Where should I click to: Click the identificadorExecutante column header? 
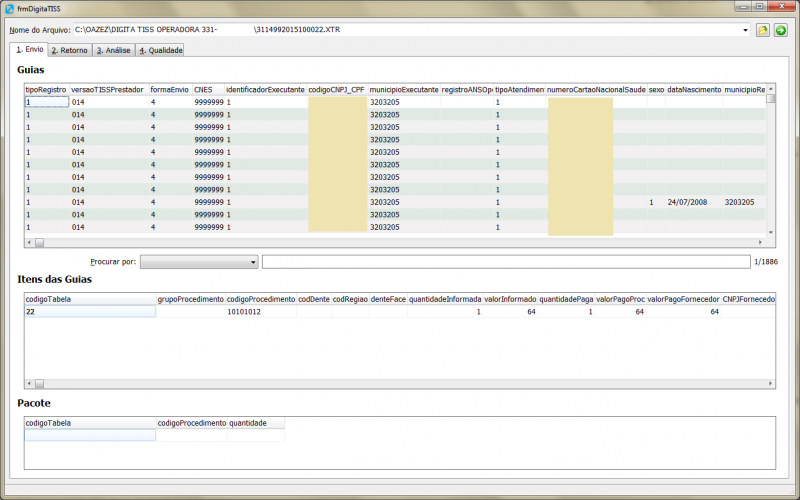[265, 90]
